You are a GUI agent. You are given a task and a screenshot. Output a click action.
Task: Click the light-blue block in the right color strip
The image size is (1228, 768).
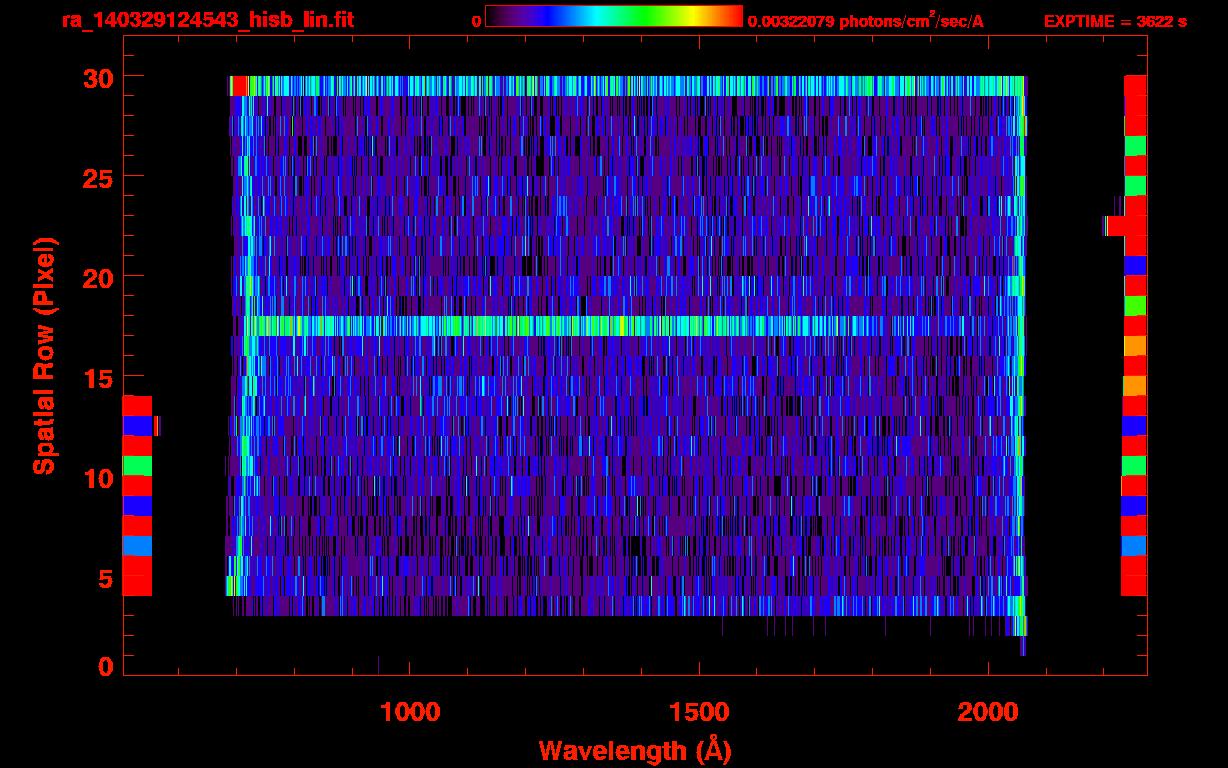[x=1134, y=545]
